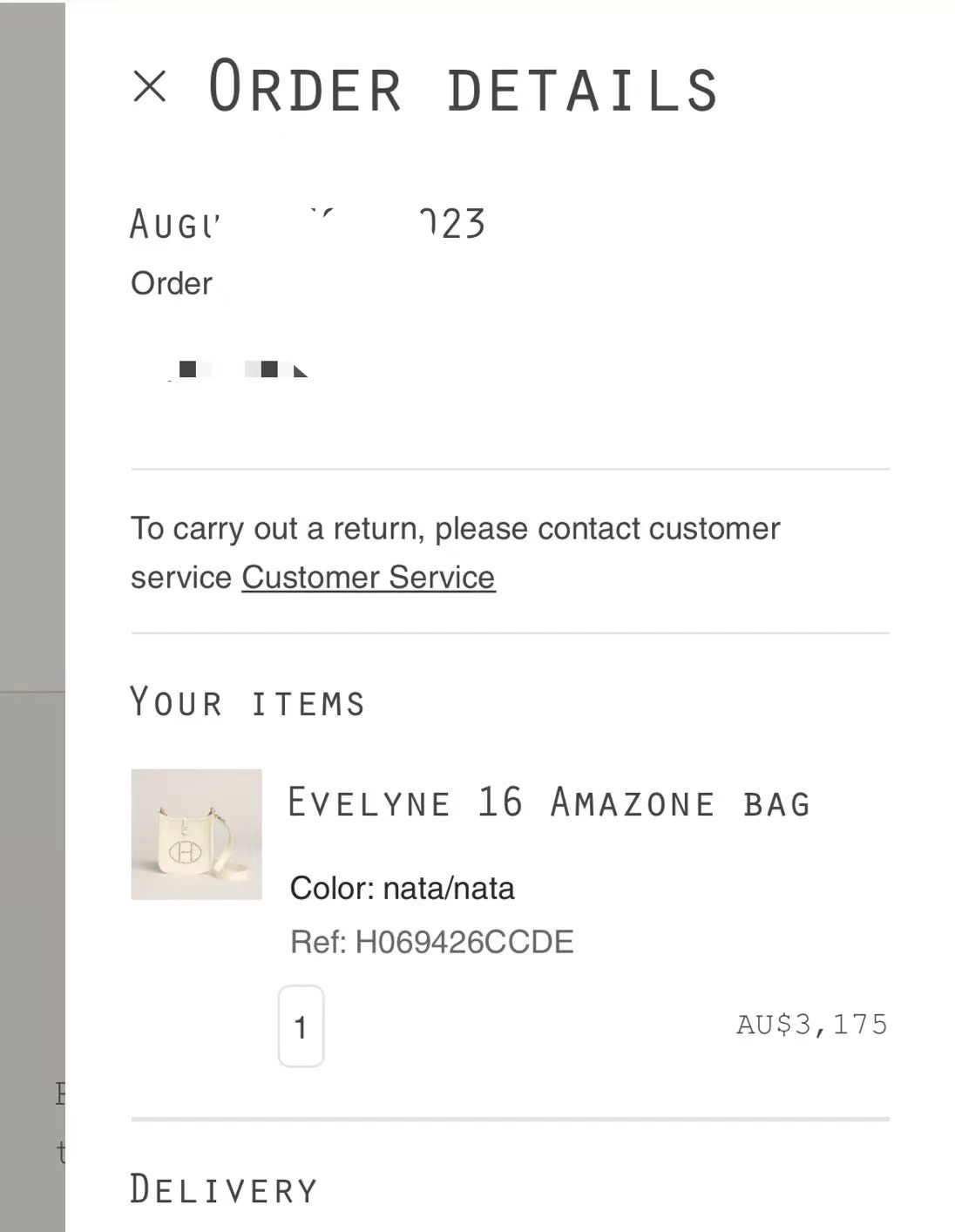The image size is (955, 1232).
Task: Click the Delivery section heading
Action: coord(224,1189)
